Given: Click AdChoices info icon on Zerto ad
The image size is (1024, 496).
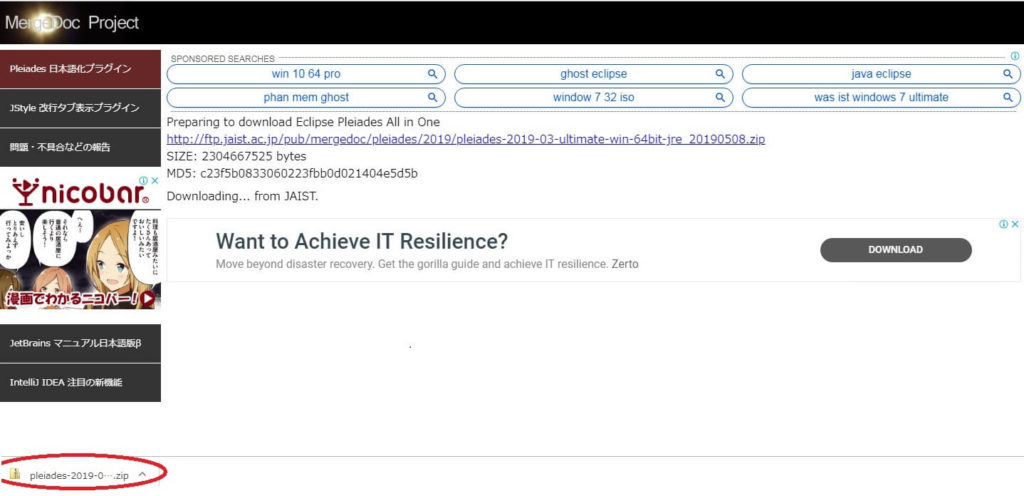Looking at the screenshot, I should [x=1003, y=224].
